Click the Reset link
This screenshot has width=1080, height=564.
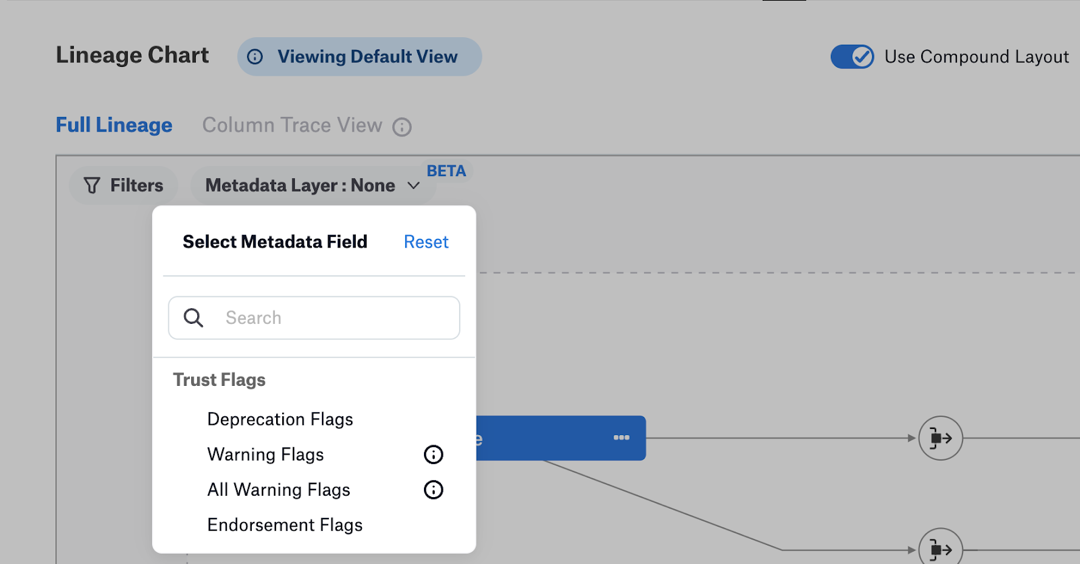pos(426,242)
